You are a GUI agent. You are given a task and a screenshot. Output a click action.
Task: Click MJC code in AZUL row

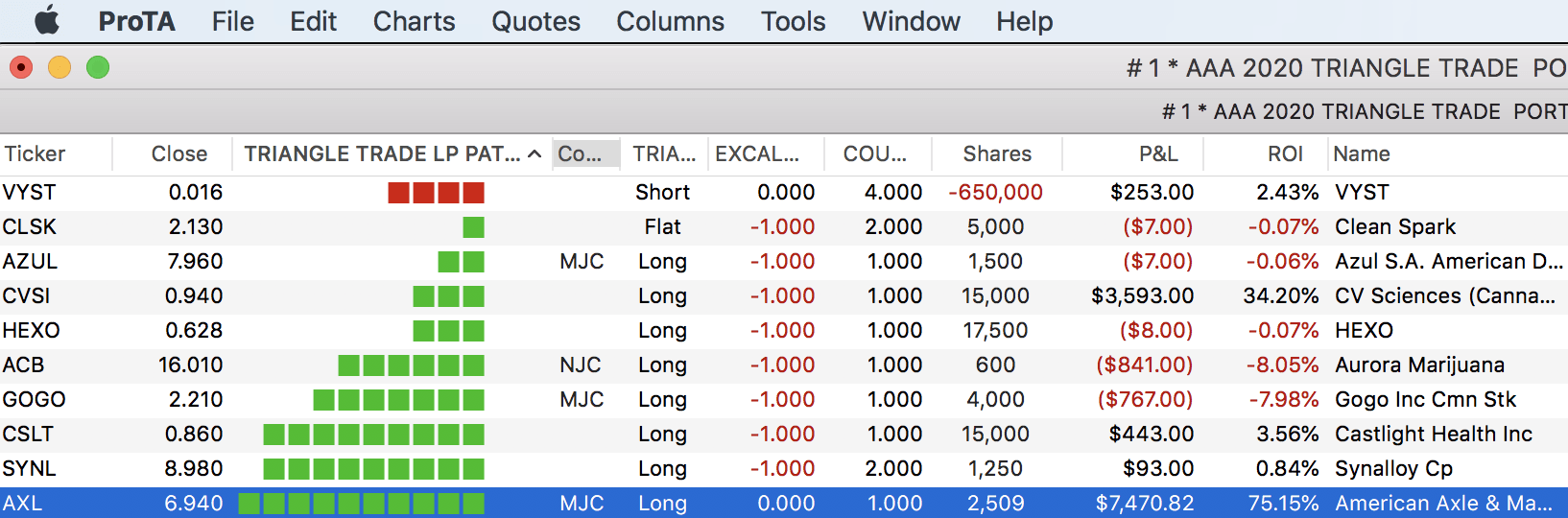tap(582, 261)
